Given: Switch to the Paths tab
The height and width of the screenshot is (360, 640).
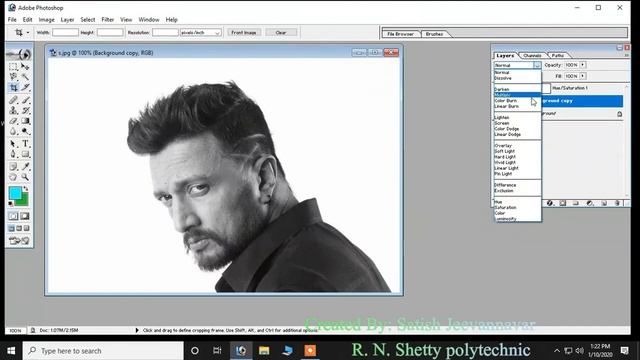Looking at the screenshot, I should (x=558, y=55).
